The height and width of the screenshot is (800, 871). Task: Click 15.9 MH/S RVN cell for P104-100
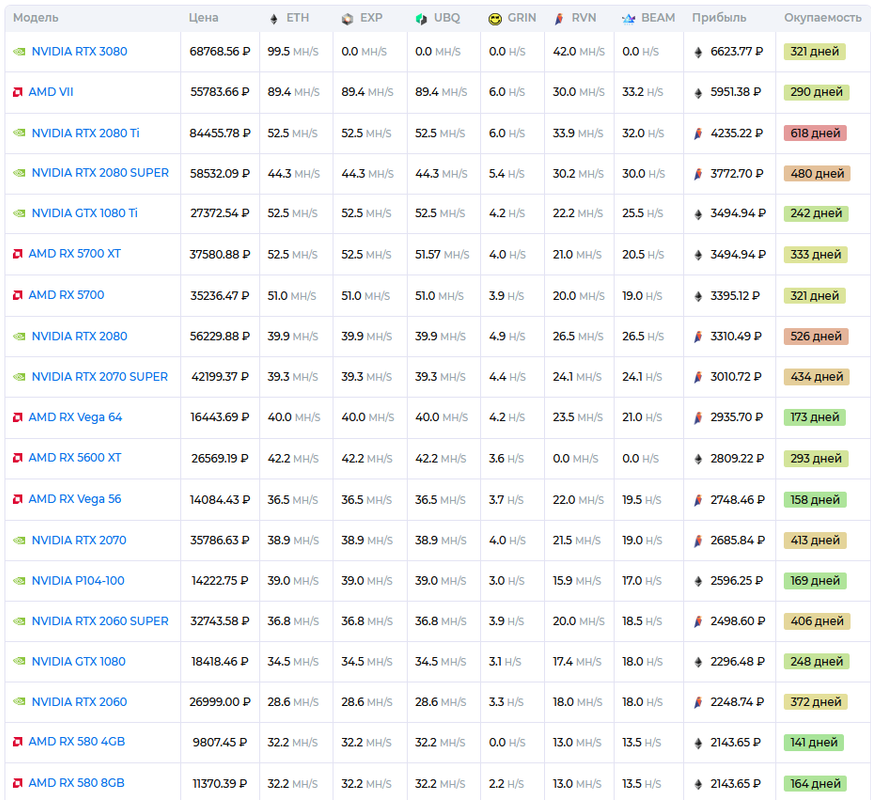pos(577,581)
